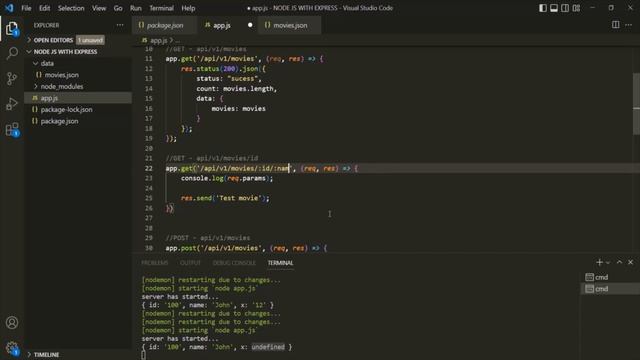
Task: Open the View menu
Action: [x=99, y=8]
